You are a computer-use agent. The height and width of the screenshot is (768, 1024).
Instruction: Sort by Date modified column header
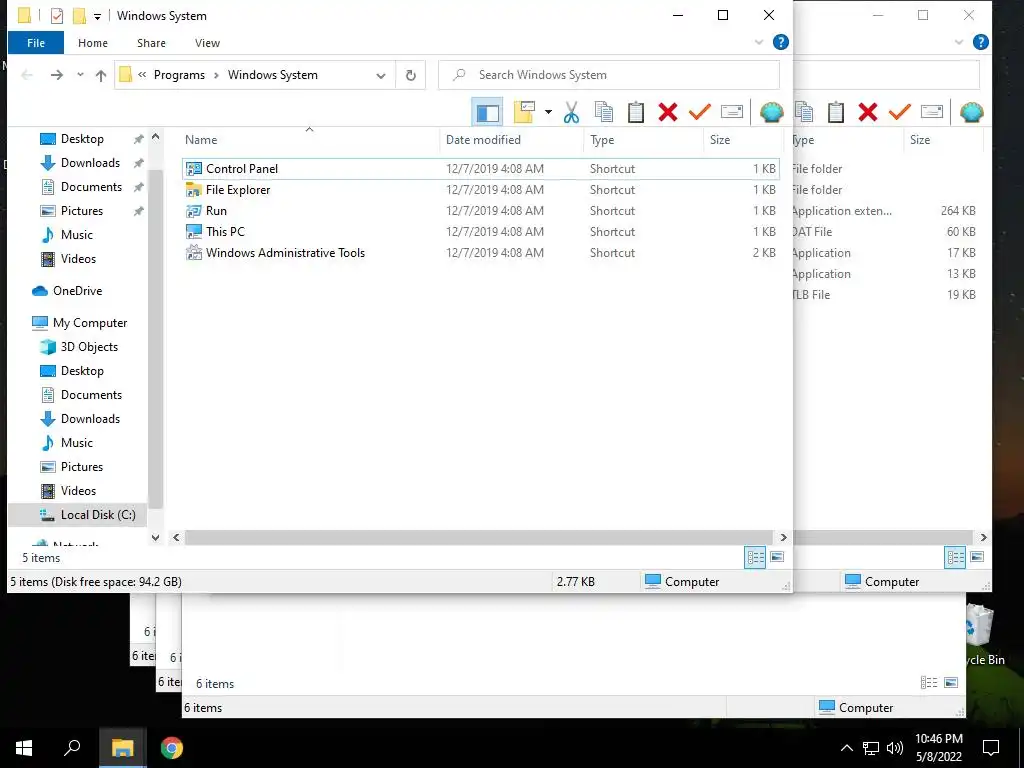[x=512, y=140]
